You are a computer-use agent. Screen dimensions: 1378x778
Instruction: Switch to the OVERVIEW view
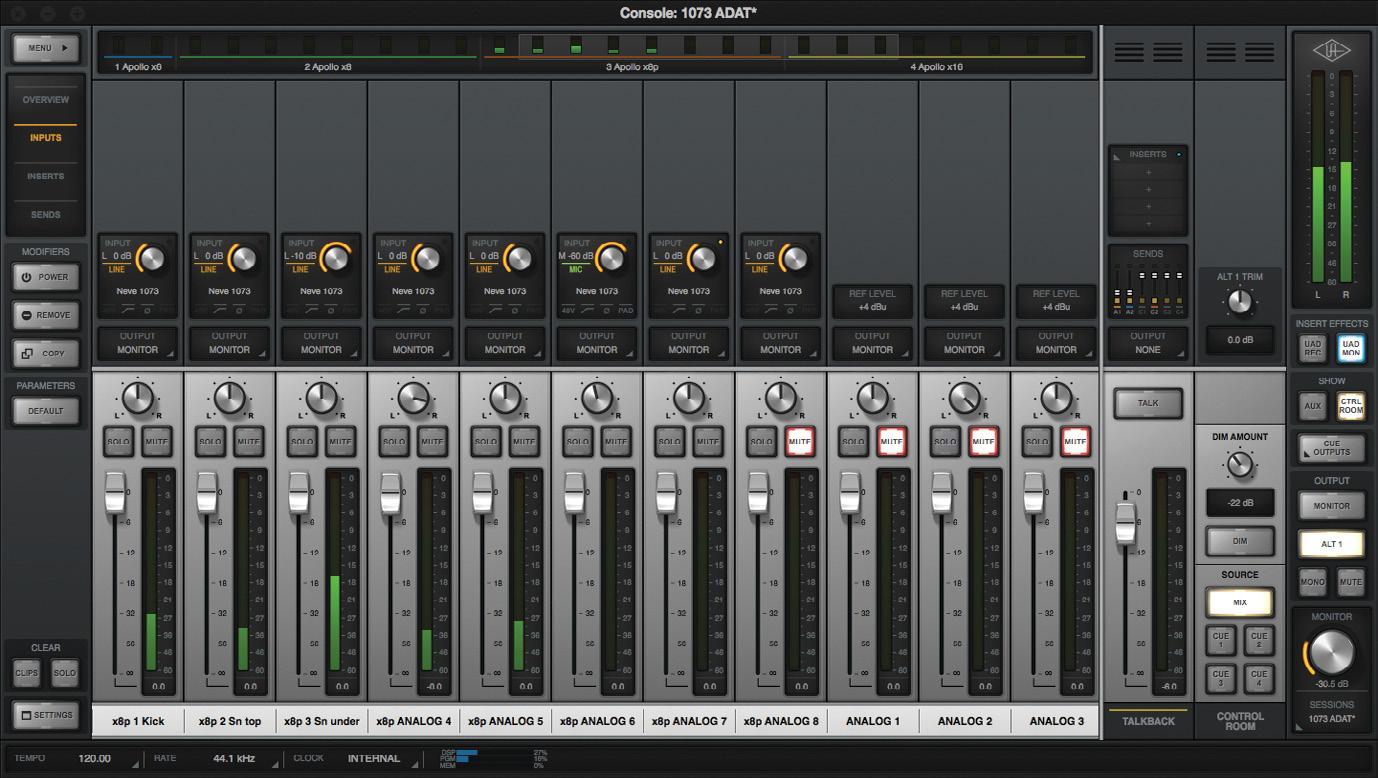point(46,100)
